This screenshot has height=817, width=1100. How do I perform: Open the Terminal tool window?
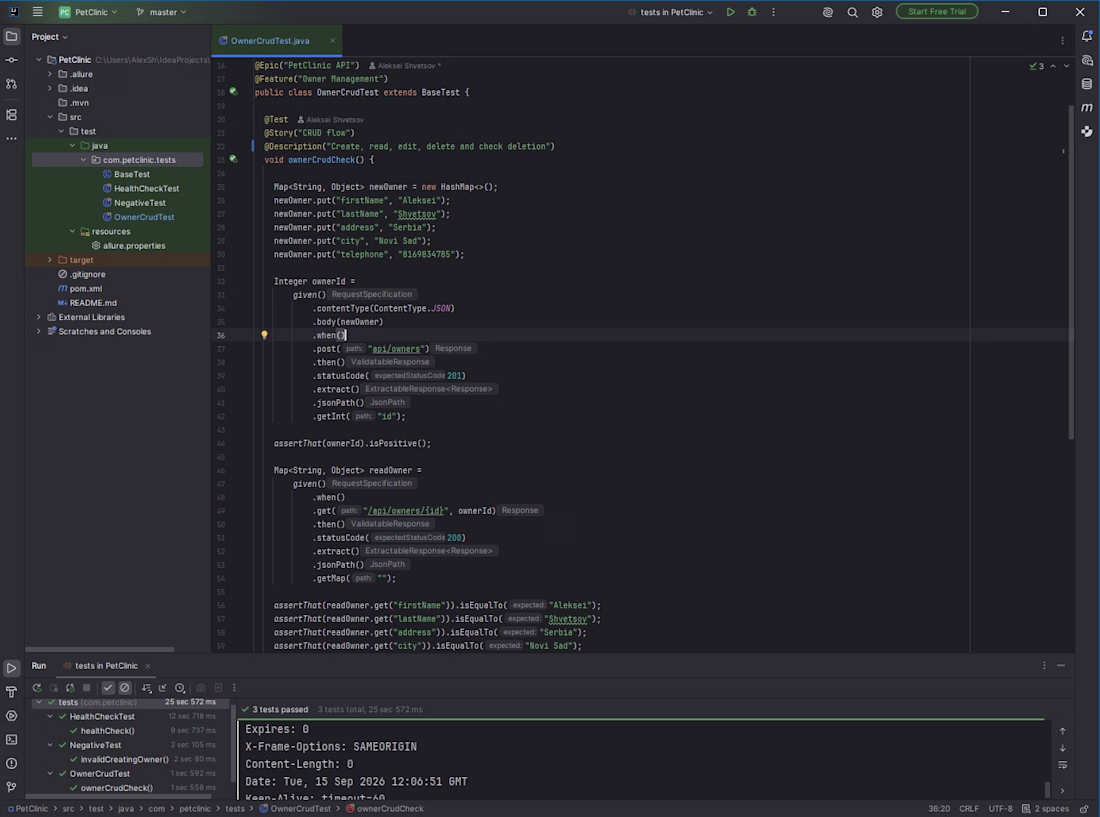(11, 739)
